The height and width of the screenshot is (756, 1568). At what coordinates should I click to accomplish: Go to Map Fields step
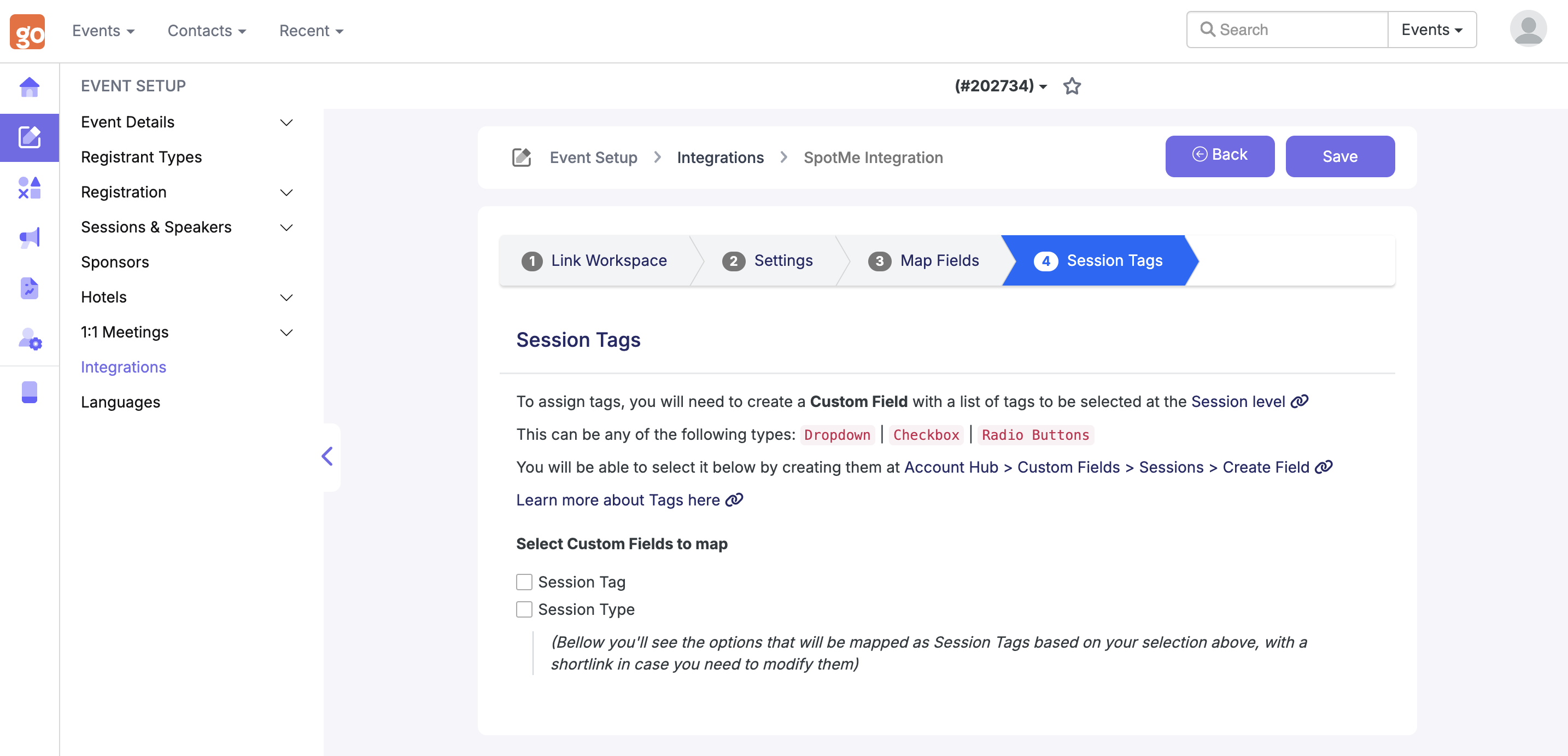(x=923, y=261)
